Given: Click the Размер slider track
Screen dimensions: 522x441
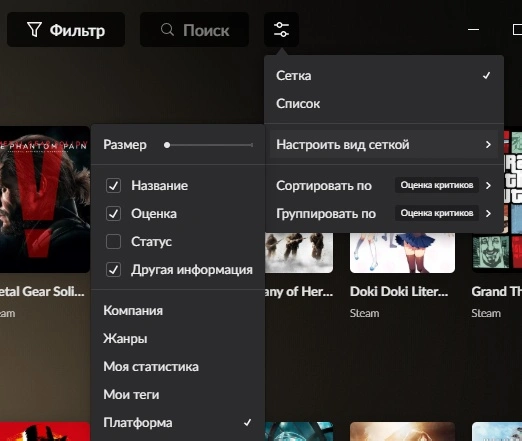Looking at the screenshot, I should click(x=209, y=145).
